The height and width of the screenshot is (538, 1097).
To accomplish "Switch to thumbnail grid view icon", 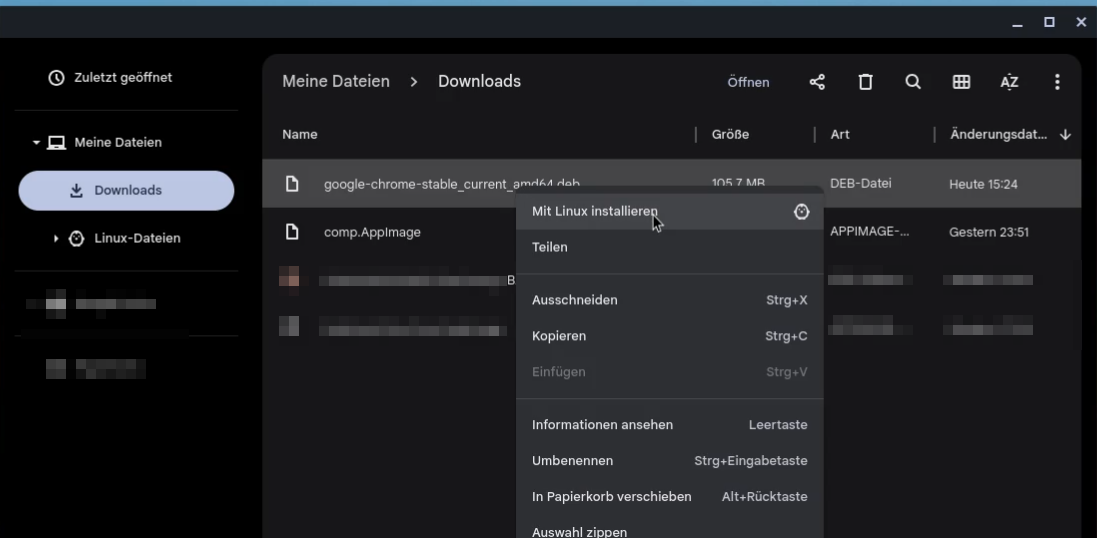I will click(x=961, y=83).
